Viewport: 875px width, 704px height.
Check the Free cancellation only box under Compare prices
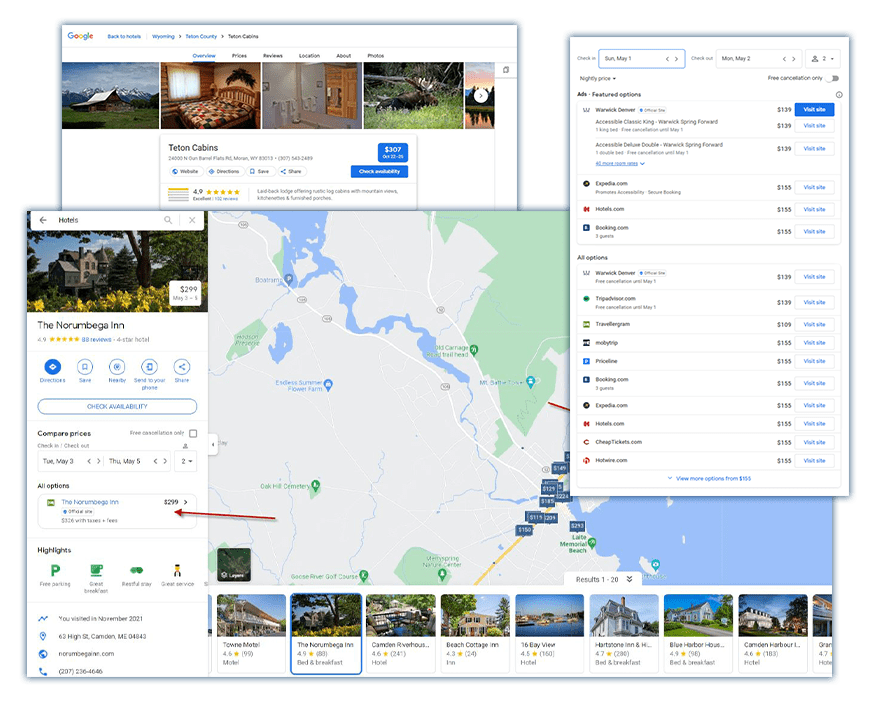tap(193, 434)
